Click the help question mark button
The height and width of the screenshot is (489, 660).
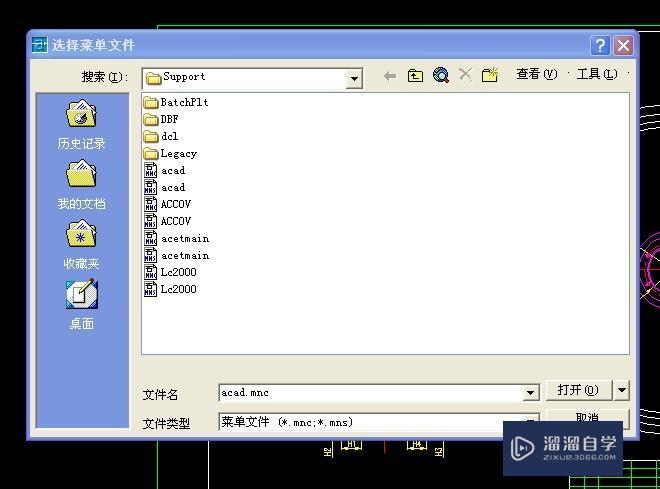[x=600, y=45]
